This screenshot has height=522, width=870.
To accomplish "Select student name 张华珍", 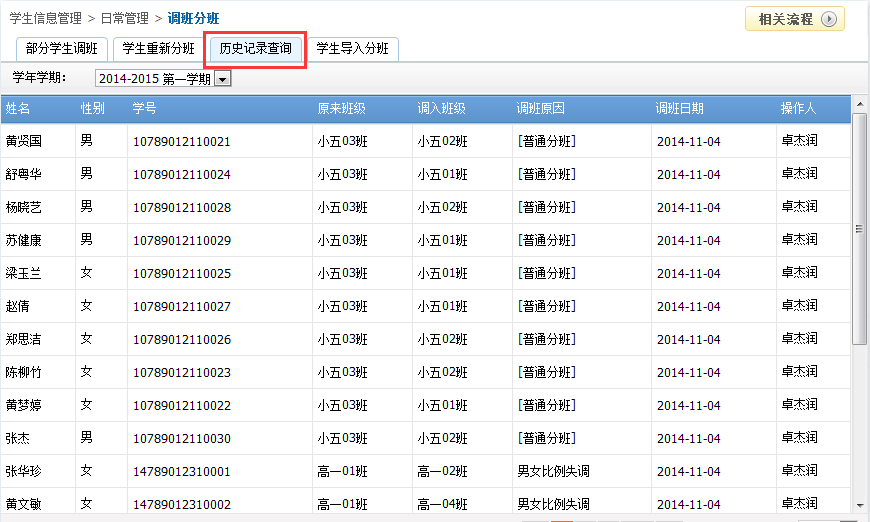I will point(24,471).
